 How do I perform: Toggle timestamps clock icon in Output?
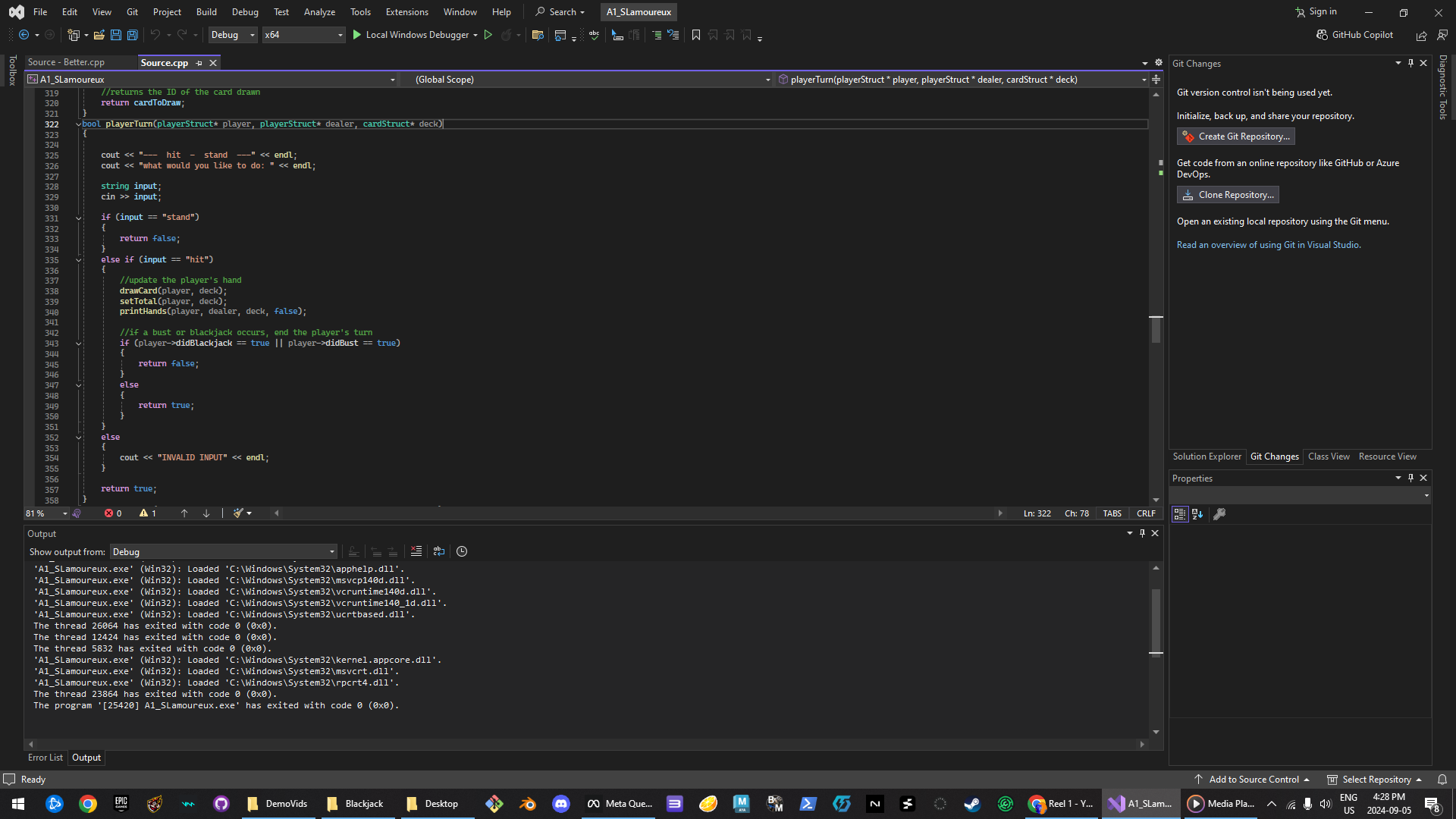click(462, 551)
